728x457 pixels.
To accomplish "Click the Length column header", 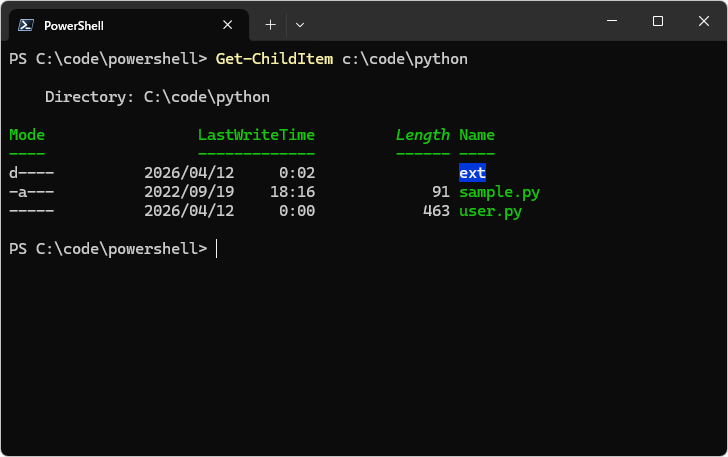I will [x=422, y=135].
